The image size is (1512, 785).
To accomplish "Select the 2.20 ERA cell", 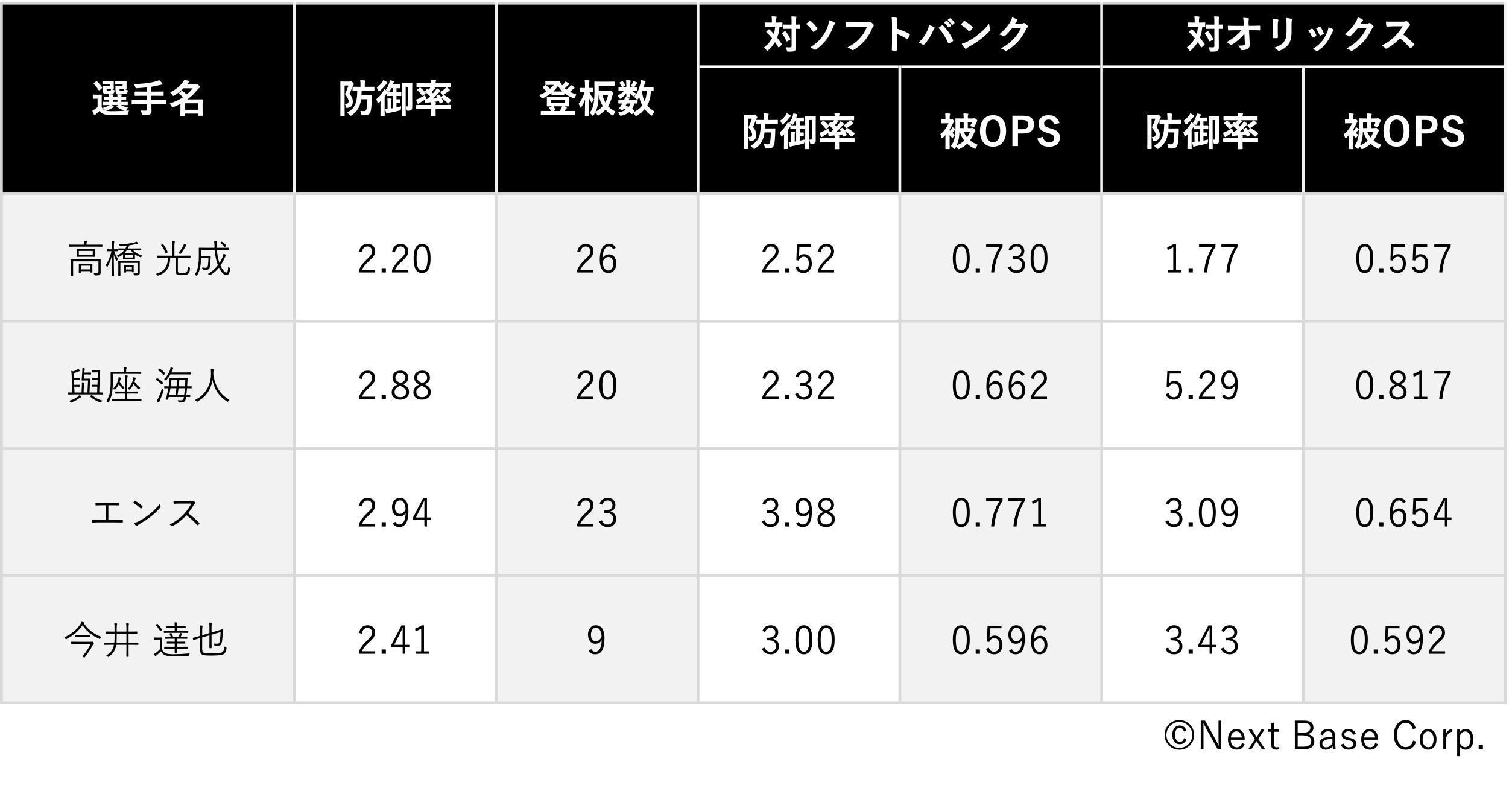I will point(395,258).
